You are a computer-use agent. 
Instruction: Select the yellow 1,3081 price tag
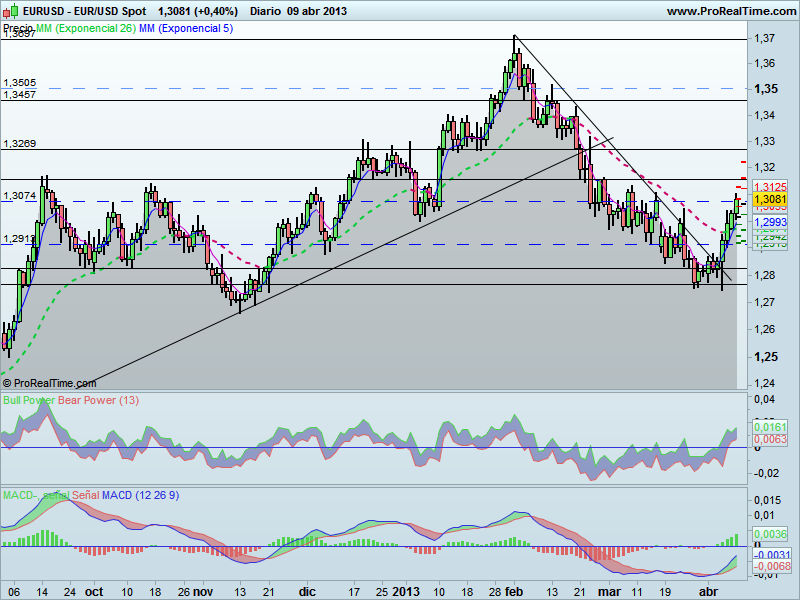(770, 198)
